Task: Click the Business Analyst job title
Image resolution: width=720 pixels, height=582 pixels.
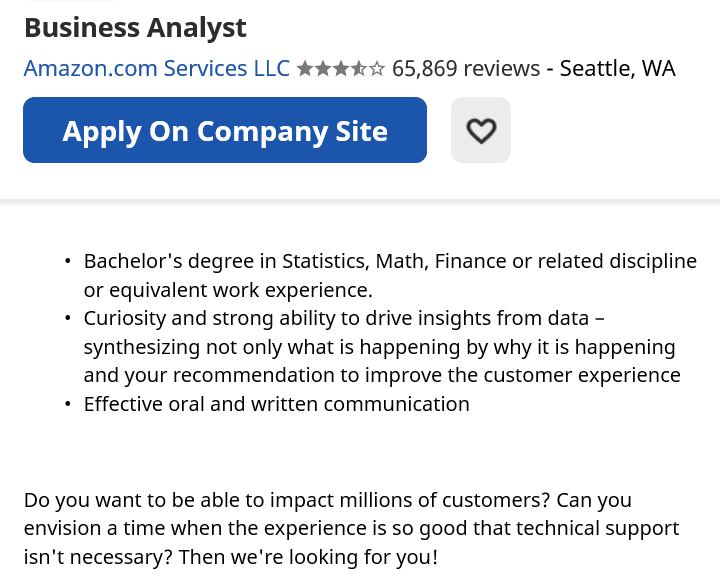Action: coord(135,27)
